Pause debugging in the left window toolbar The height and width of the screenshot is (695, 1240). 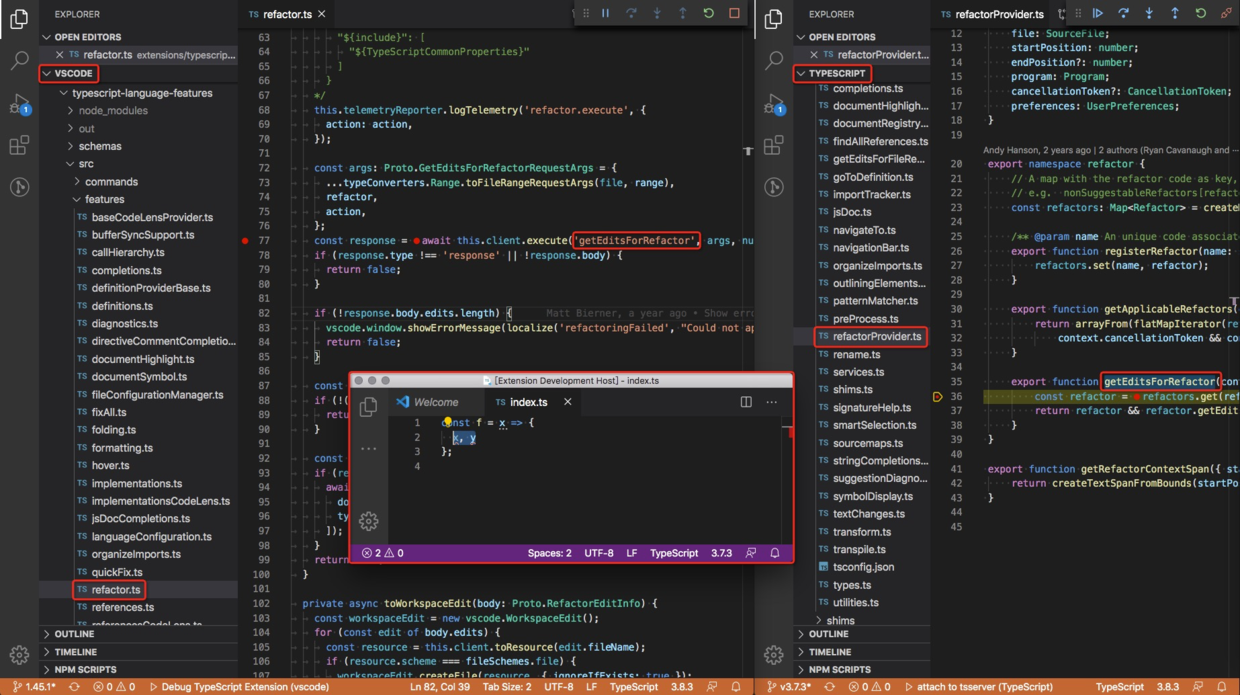point(605,14)
